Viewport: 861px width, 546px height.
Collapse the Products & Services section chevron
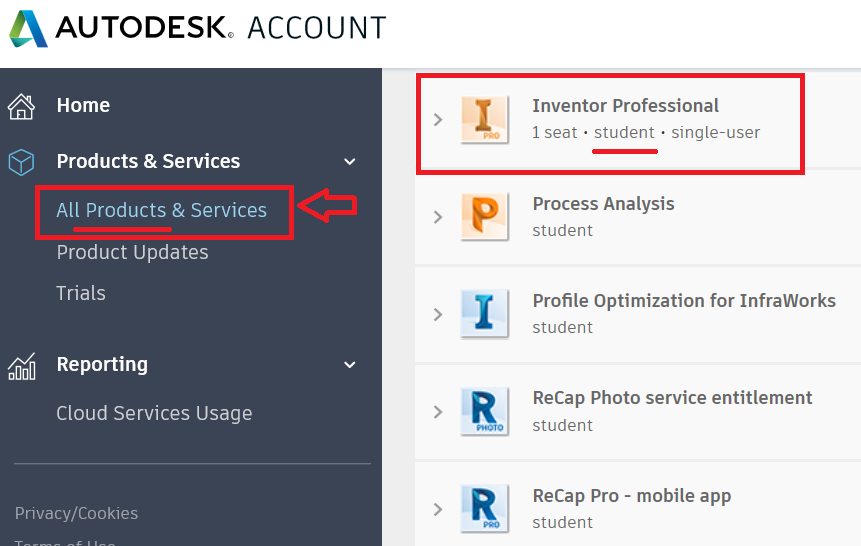coord(350,162)
